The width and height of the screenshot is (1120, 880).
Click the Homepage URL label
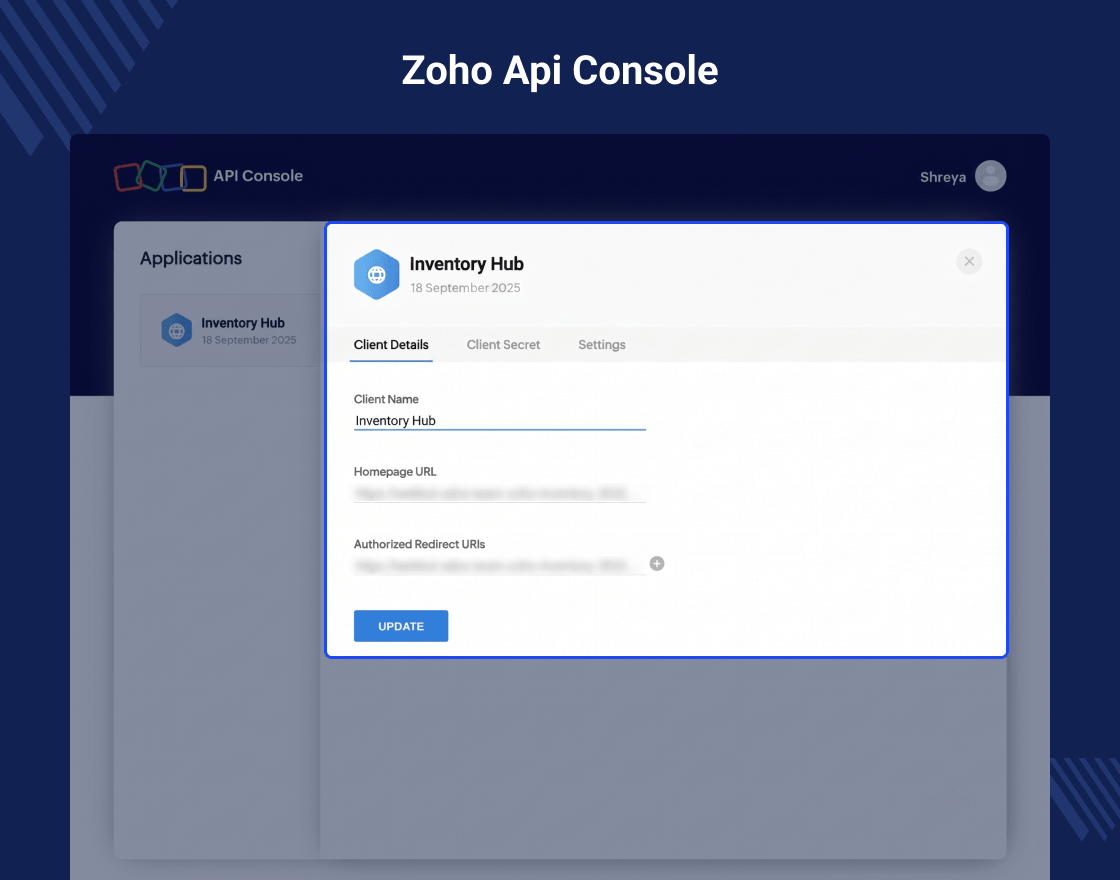(x=394, y=471)
